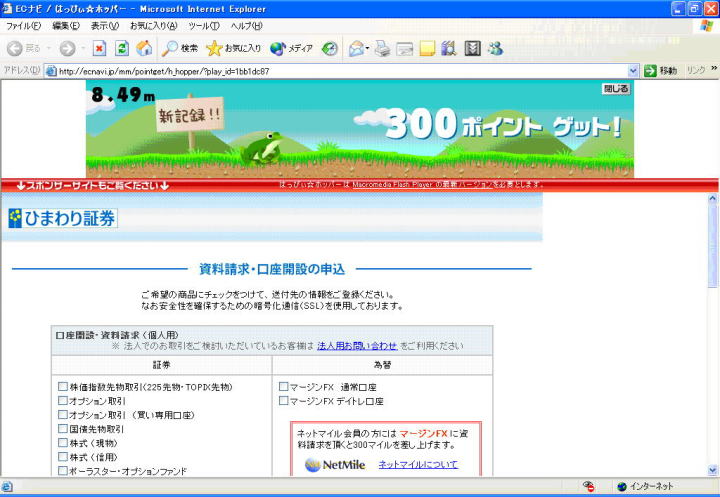Open the 表示(V) menu
This screenshot has width=720, height=497.
tap(105, 26)
